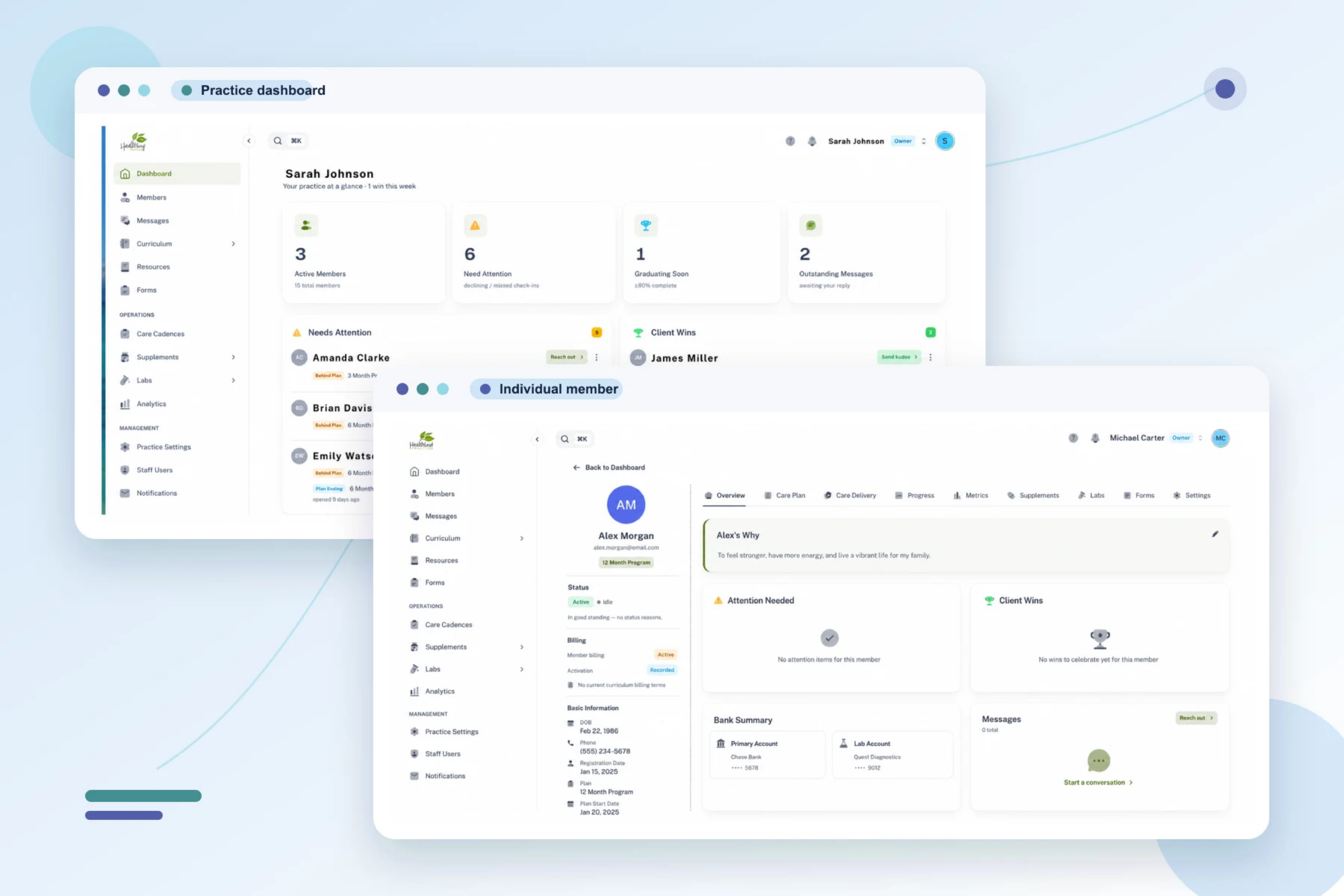The height and width of the screenshot is (896, 1344).
Task: Collapse the Individual member sidebar
Action: point(537,439)
